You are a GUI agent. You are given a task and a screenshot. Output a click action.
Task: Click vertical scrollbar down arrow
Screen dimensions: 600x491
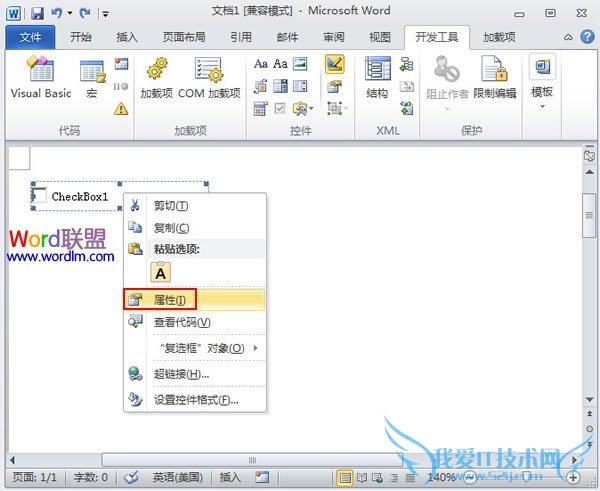point(589,400)
